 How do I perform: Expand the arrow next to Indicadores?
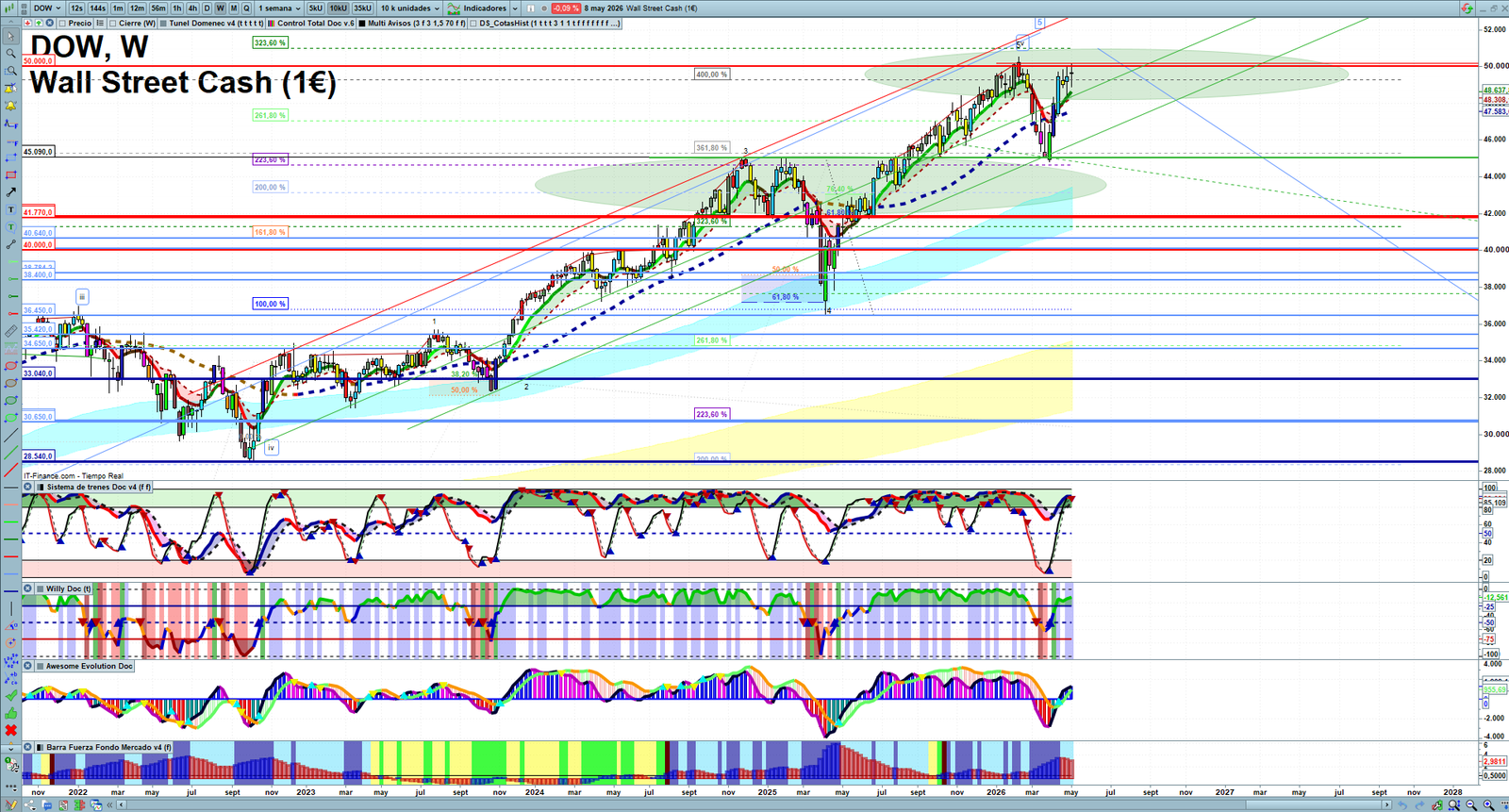515,8
